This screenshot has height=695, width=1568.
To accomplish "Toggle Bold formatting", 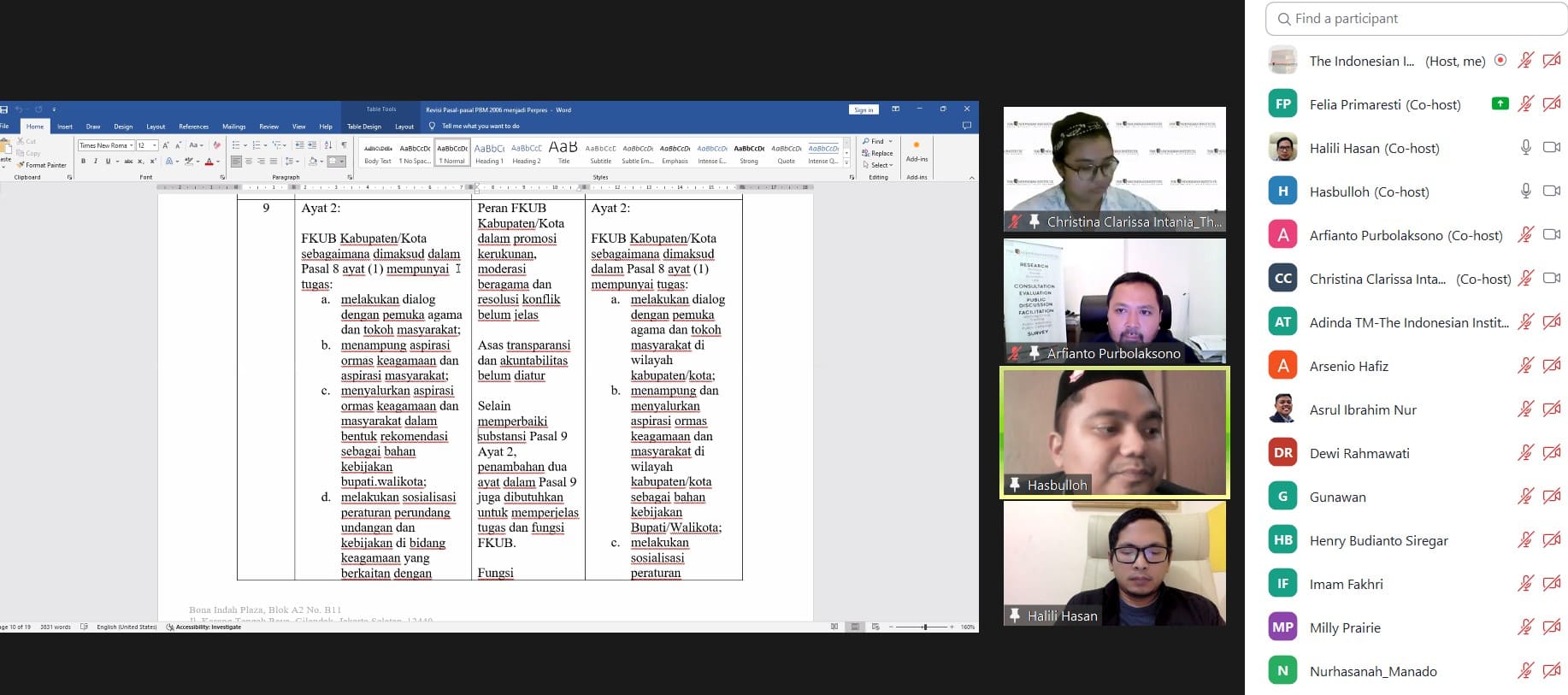I will click(83, 161).
